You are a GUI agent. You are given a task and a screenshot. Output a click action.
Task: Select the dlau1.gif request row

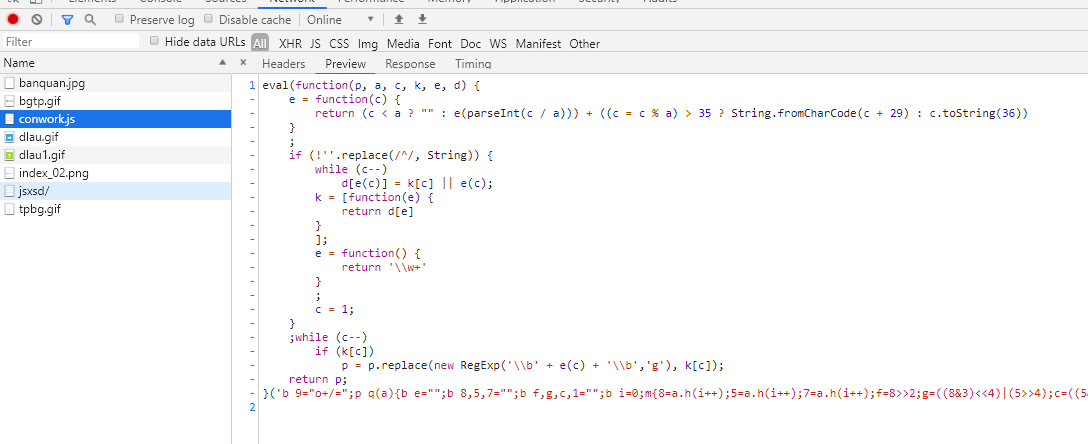pyautogui.click(x=115, y=155)
